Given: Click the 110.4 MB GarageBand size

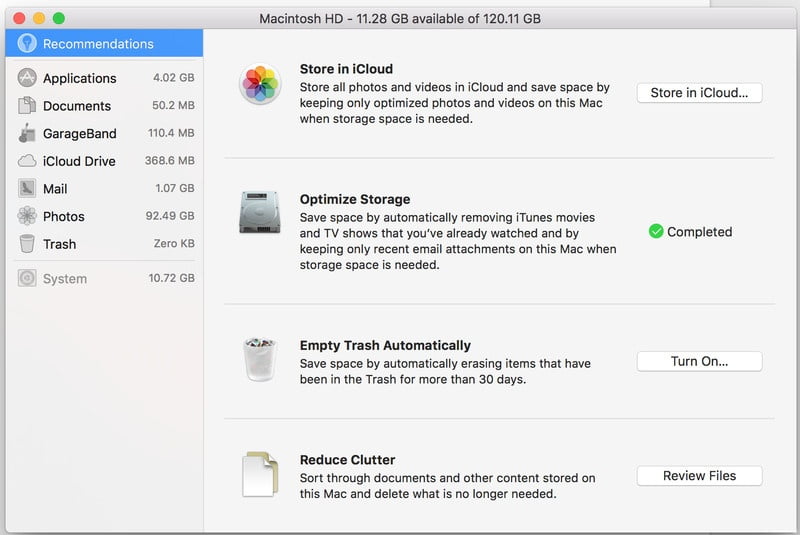Looking at the screenshot, I should (171, 133).
